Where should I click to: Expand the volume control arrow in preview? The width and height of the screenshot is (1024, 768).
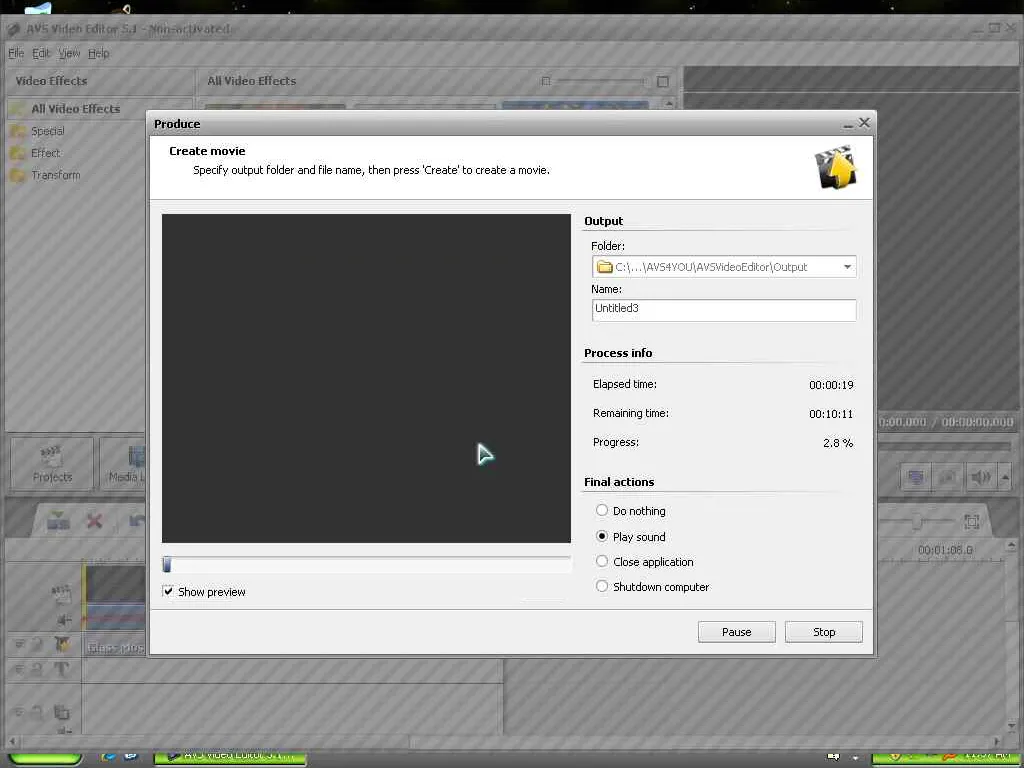click(1005, 477)
